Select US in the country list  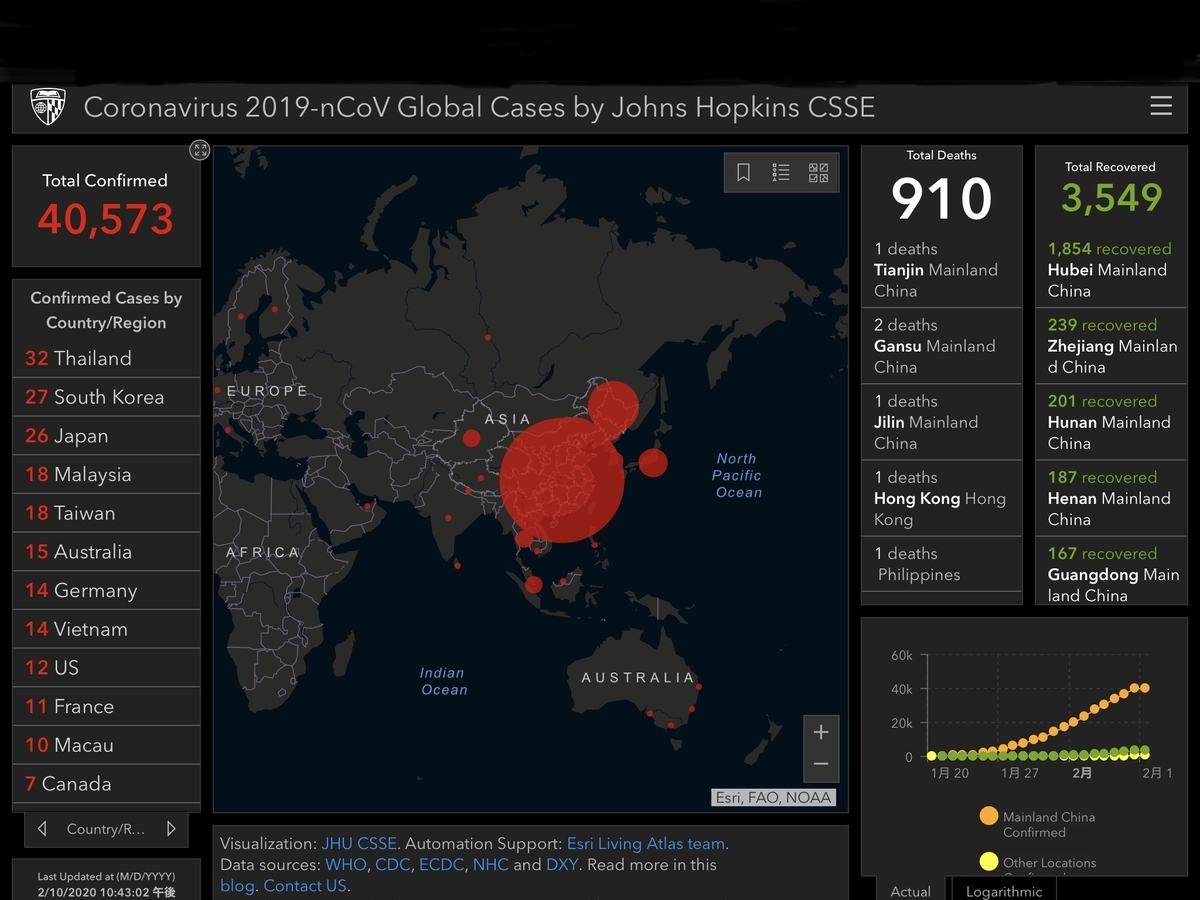106,668
